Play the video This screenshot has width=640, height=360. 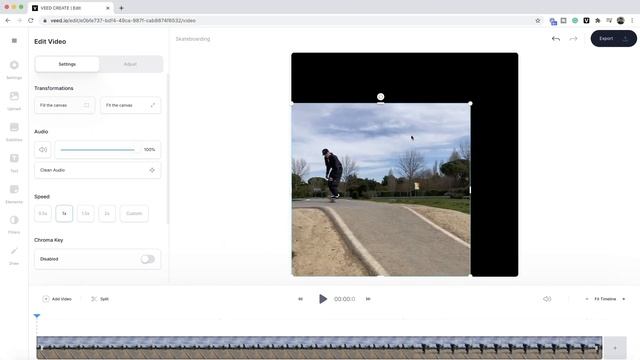(x=322, y=299)
